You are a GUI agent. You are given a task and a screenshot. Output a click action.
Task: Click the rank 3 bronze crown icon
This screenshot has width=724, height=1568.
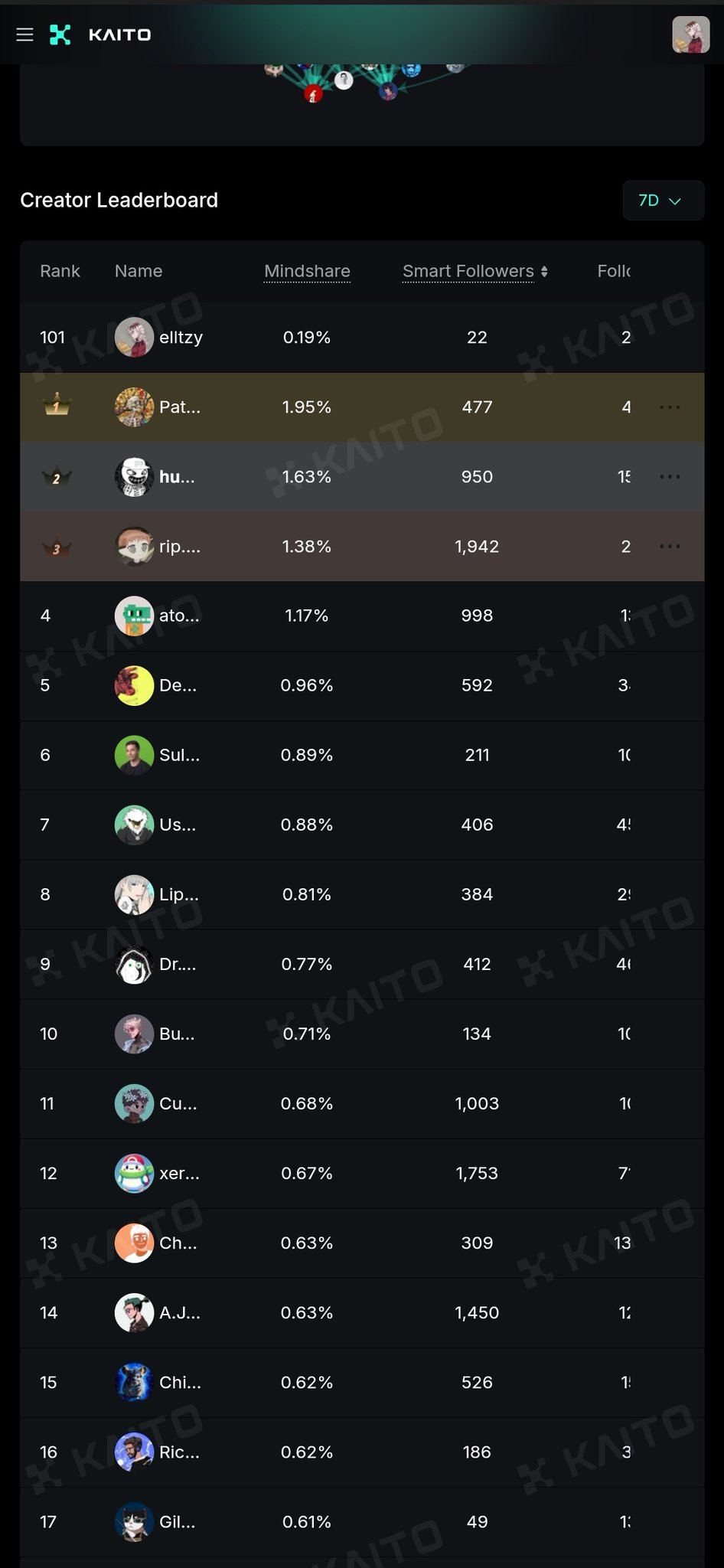point(57,547)
